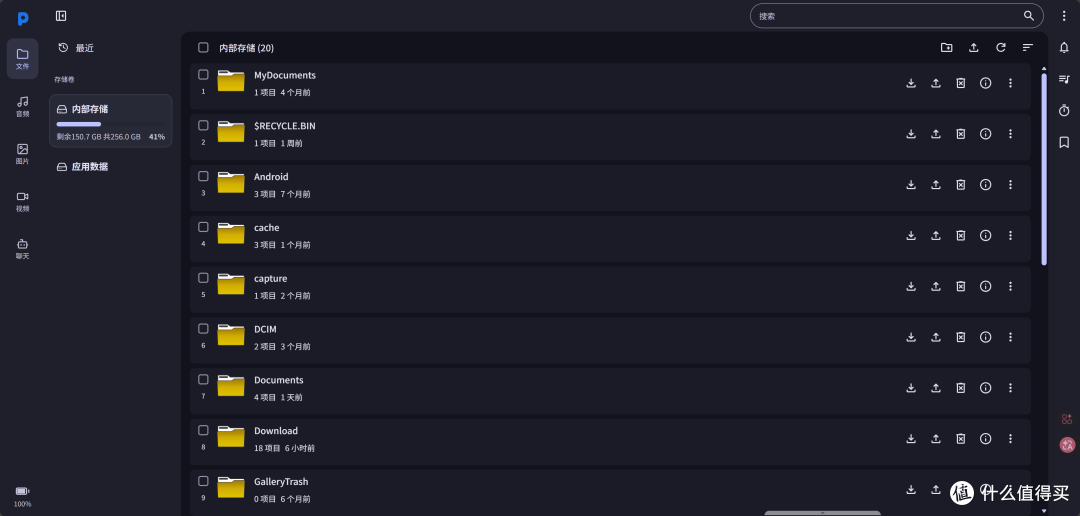This screenshot has height=516, width=1080.
Task: Open the capture folder
Action: tap(270, 278)
